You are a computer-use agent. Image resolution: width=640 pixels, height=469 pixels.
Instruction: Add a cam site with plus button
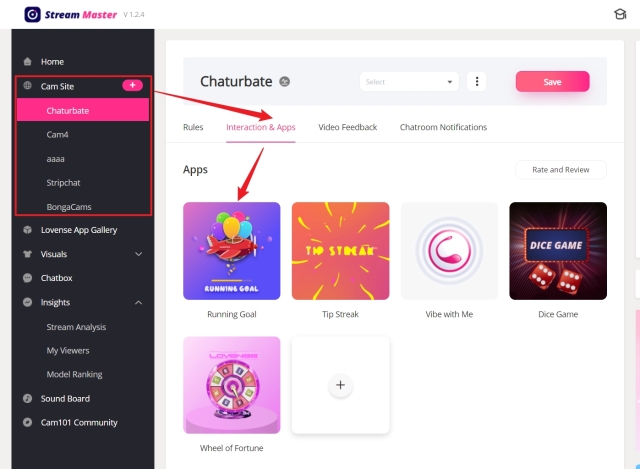tap(132, 85)
